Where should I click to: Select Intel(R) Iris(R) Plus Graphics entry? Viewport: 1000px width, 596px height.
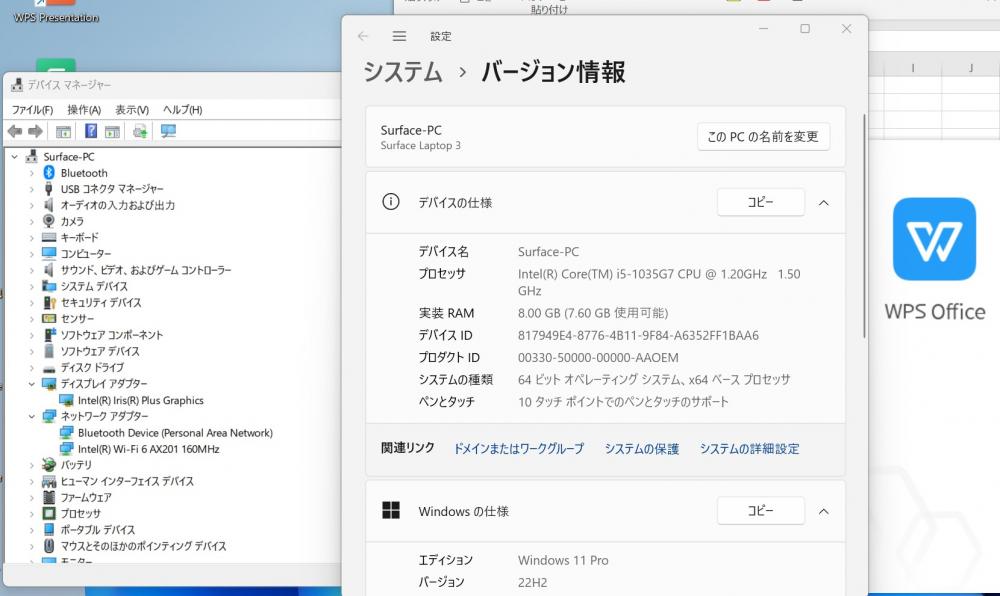click(x=140, y=400)
